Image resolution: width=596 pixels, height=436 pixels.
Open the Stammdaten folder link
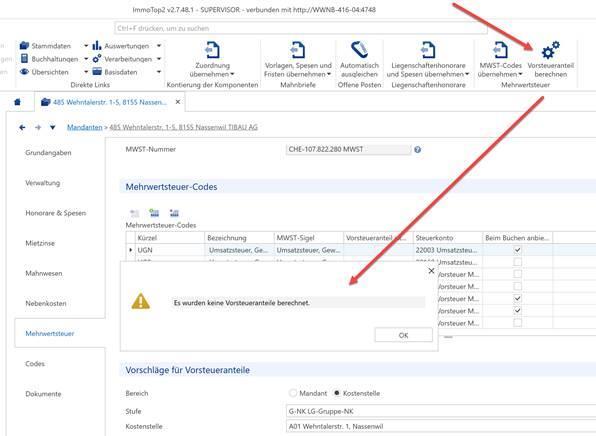(46, 46)
